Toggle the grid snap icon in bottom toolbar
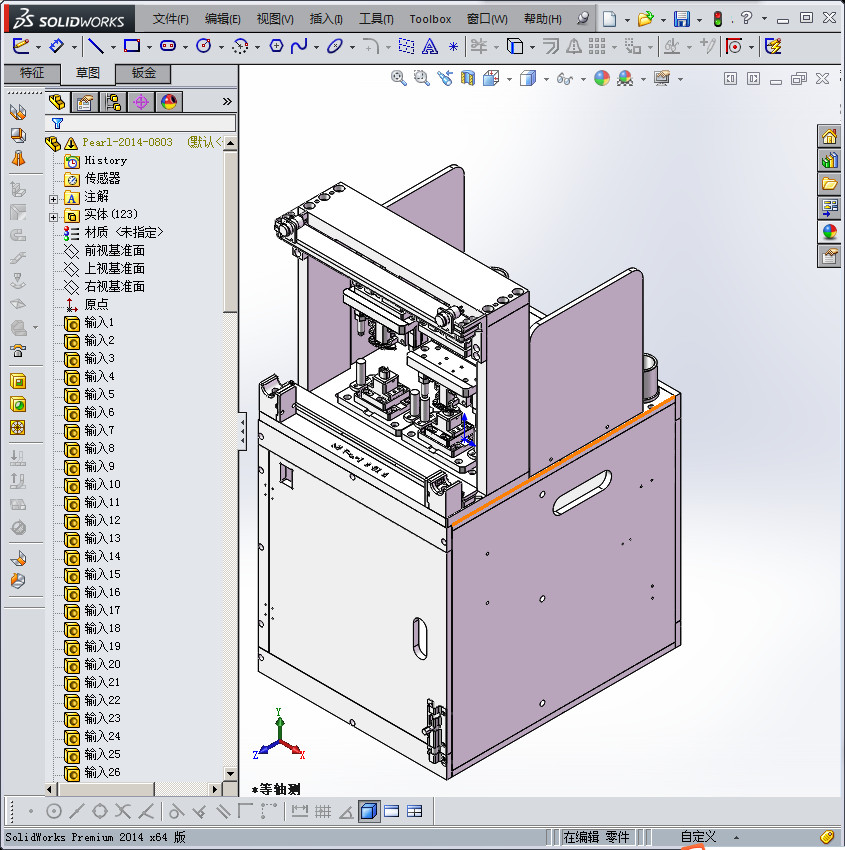Viewport: 845px width, 850px height. point(323,812)
